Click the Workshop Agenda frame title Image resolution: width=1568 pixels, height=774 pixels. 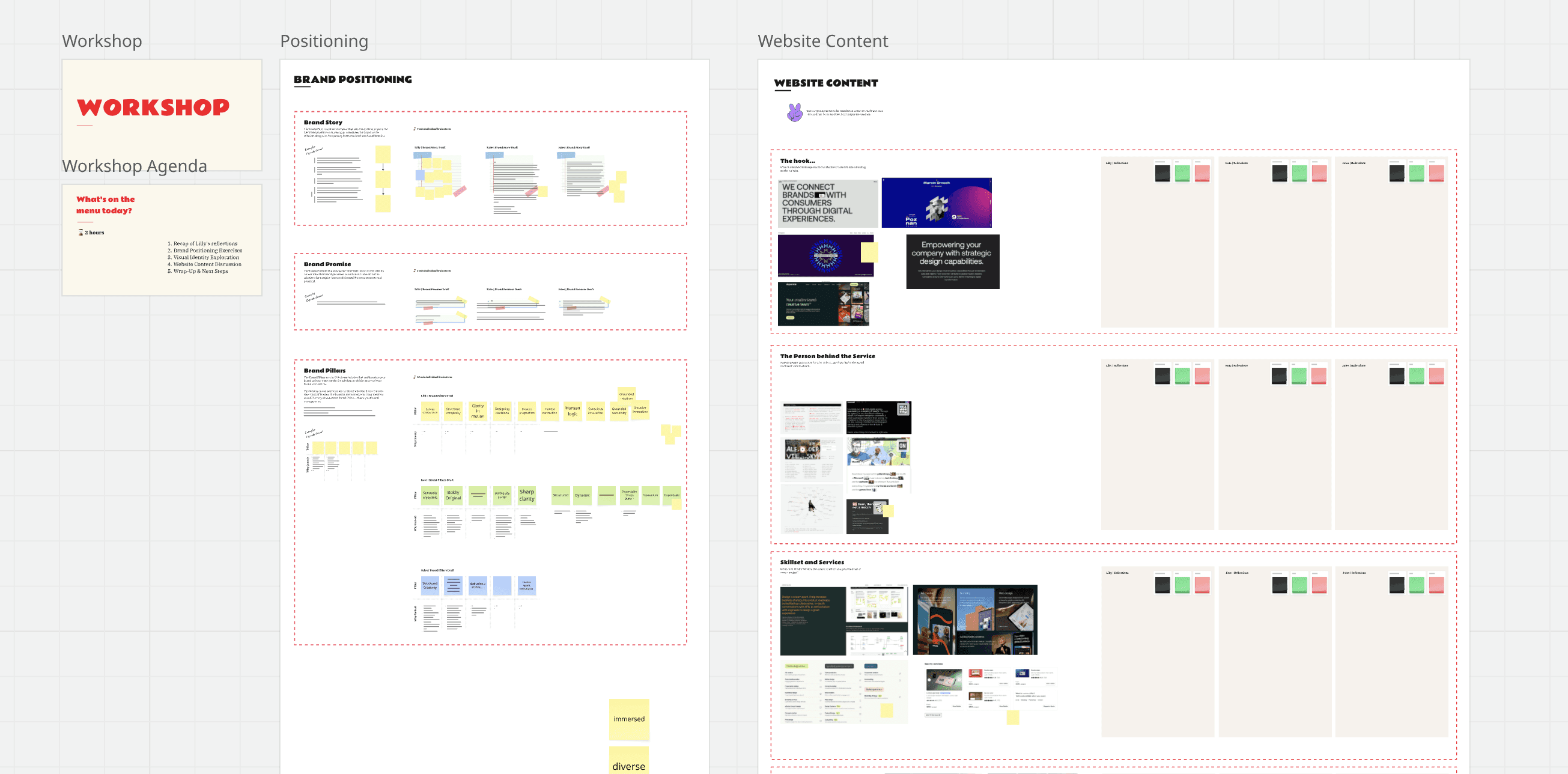coord(135,166)
